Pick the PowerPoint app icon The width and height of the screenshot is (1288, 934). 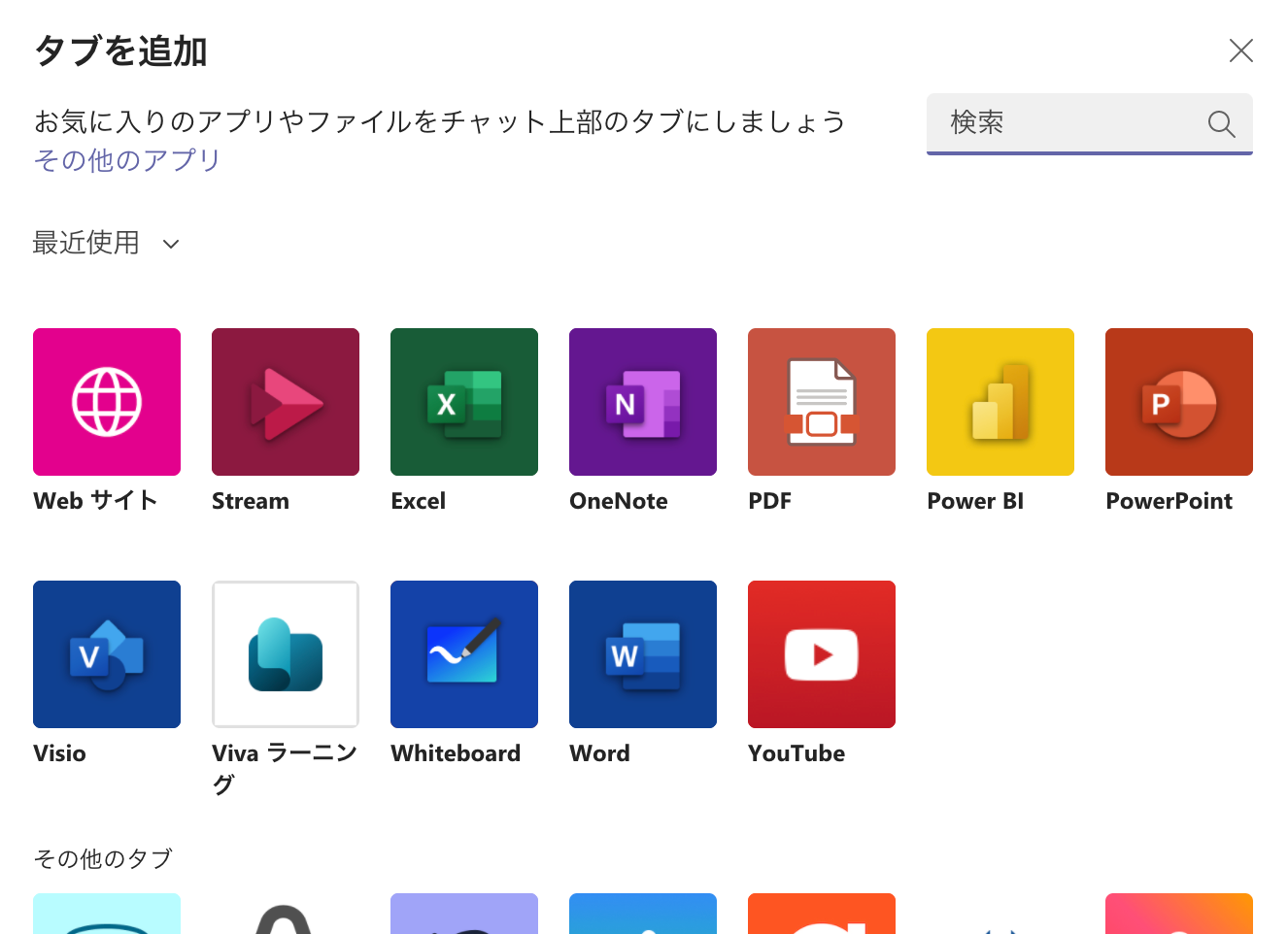pyautogui.click(x=1179, y=402)
